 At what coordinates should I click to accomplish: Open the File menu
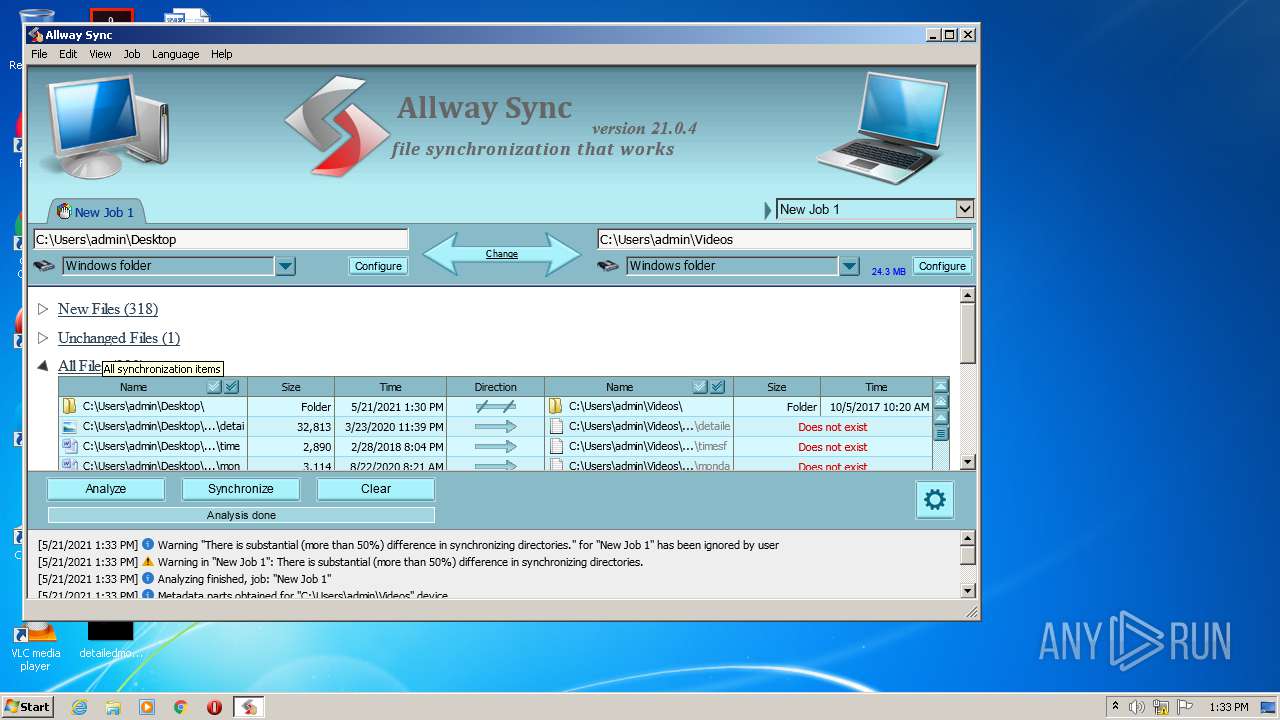coord(39,54)
